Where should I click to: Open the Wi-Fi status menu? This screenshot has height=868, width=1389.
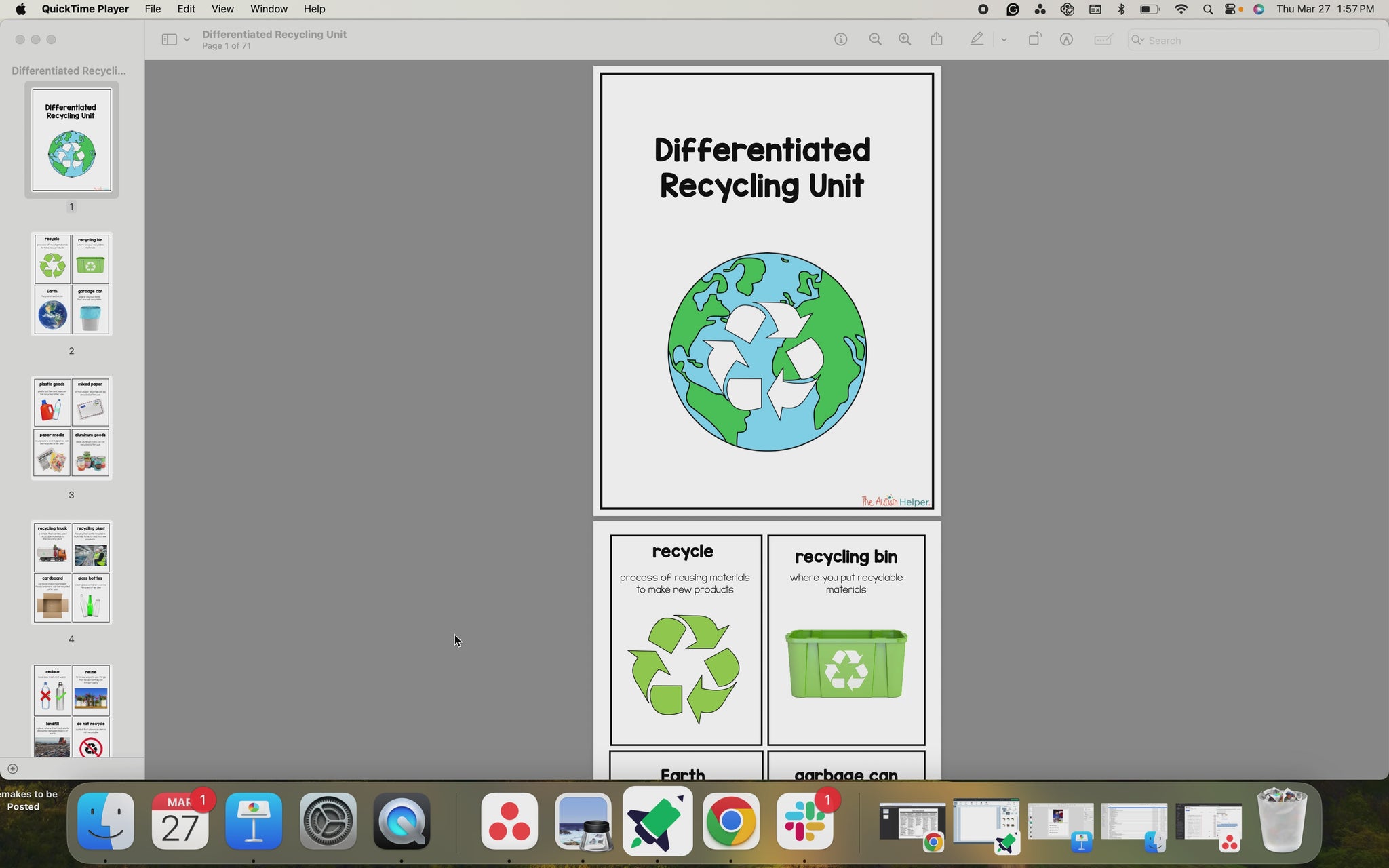coord(1181,9)
